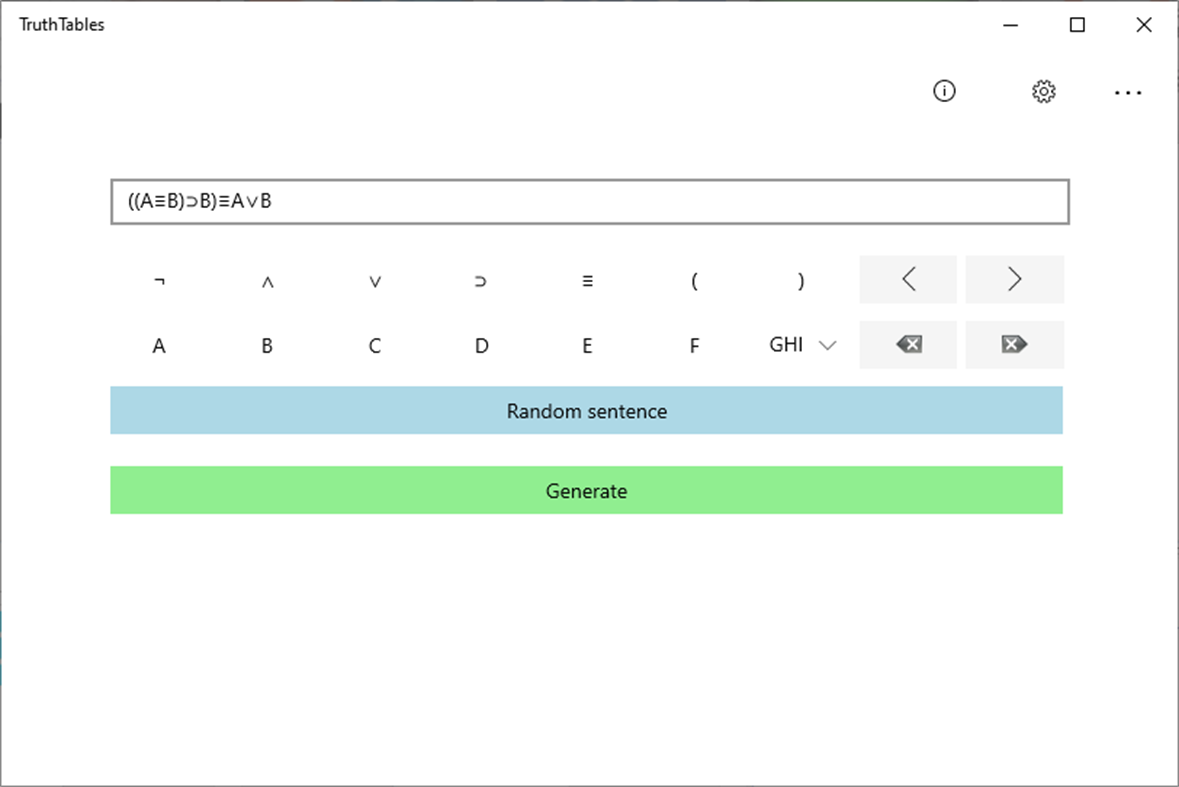
Task: Move the cursor right with the arrow key
Action: [1014, 279]
